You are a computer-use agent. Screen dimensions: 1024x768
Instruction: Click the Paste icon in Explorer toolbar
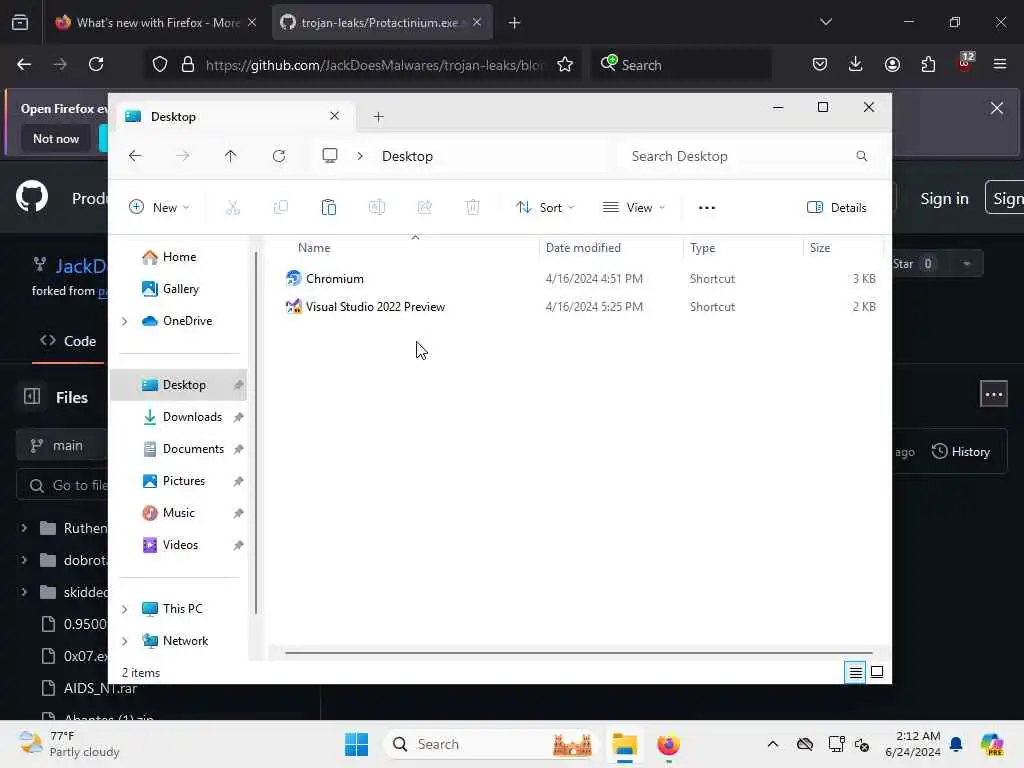[328, 208]
